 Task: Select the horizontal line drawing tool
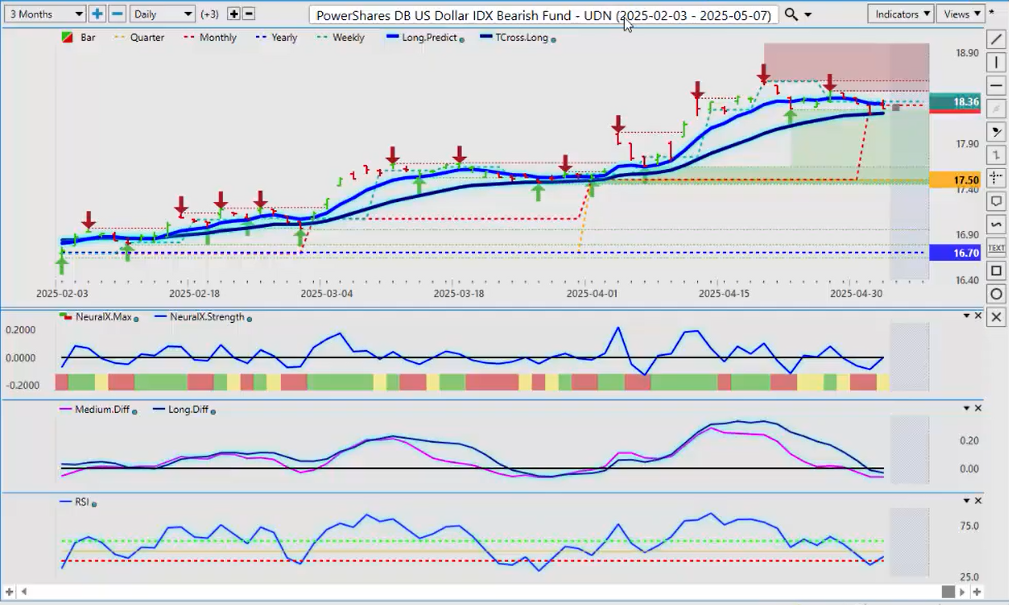(x=996, y=86)
